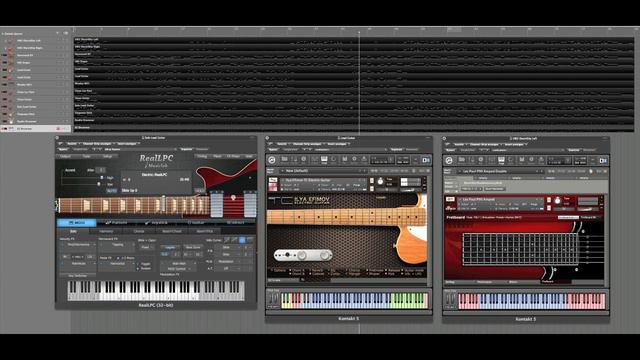Viewport: 640px width, 360px height.
Task: Toggle Sustain checkbox in RealLPC Pedal FX
Action: tap(138, 269)
